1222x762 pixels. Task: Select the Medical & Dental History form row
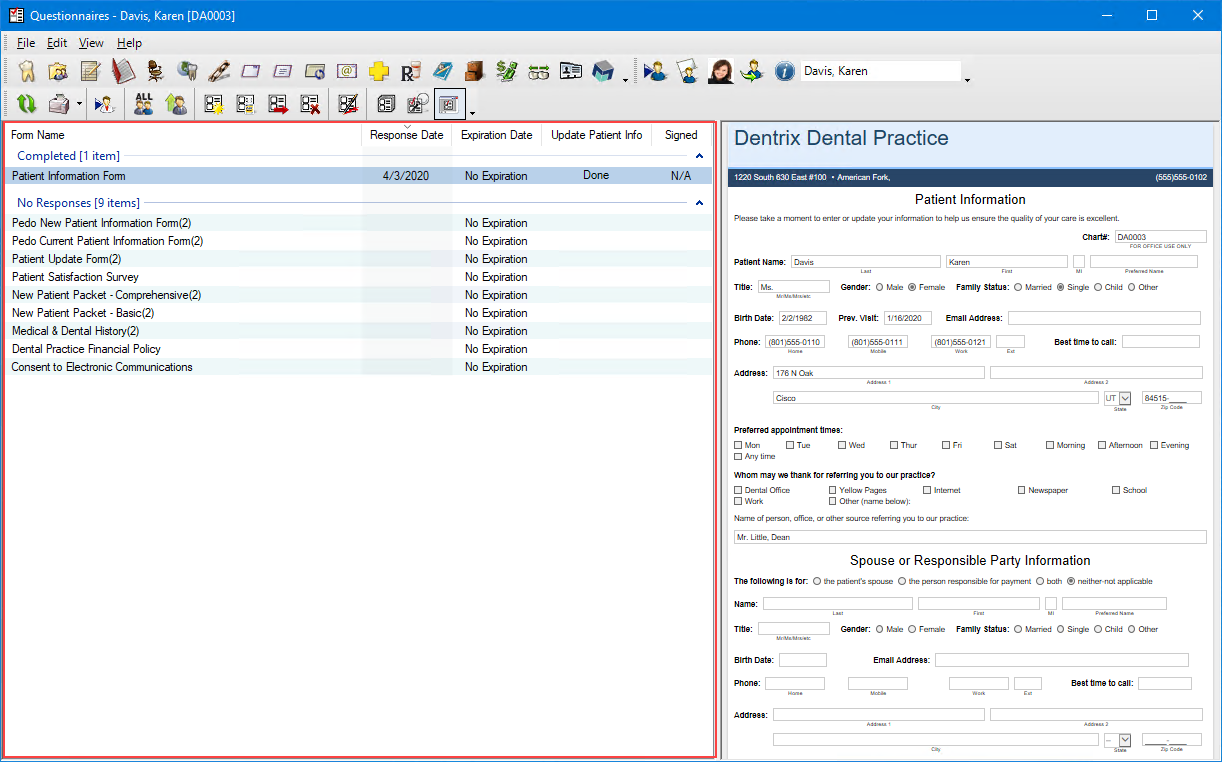point(76,330)
